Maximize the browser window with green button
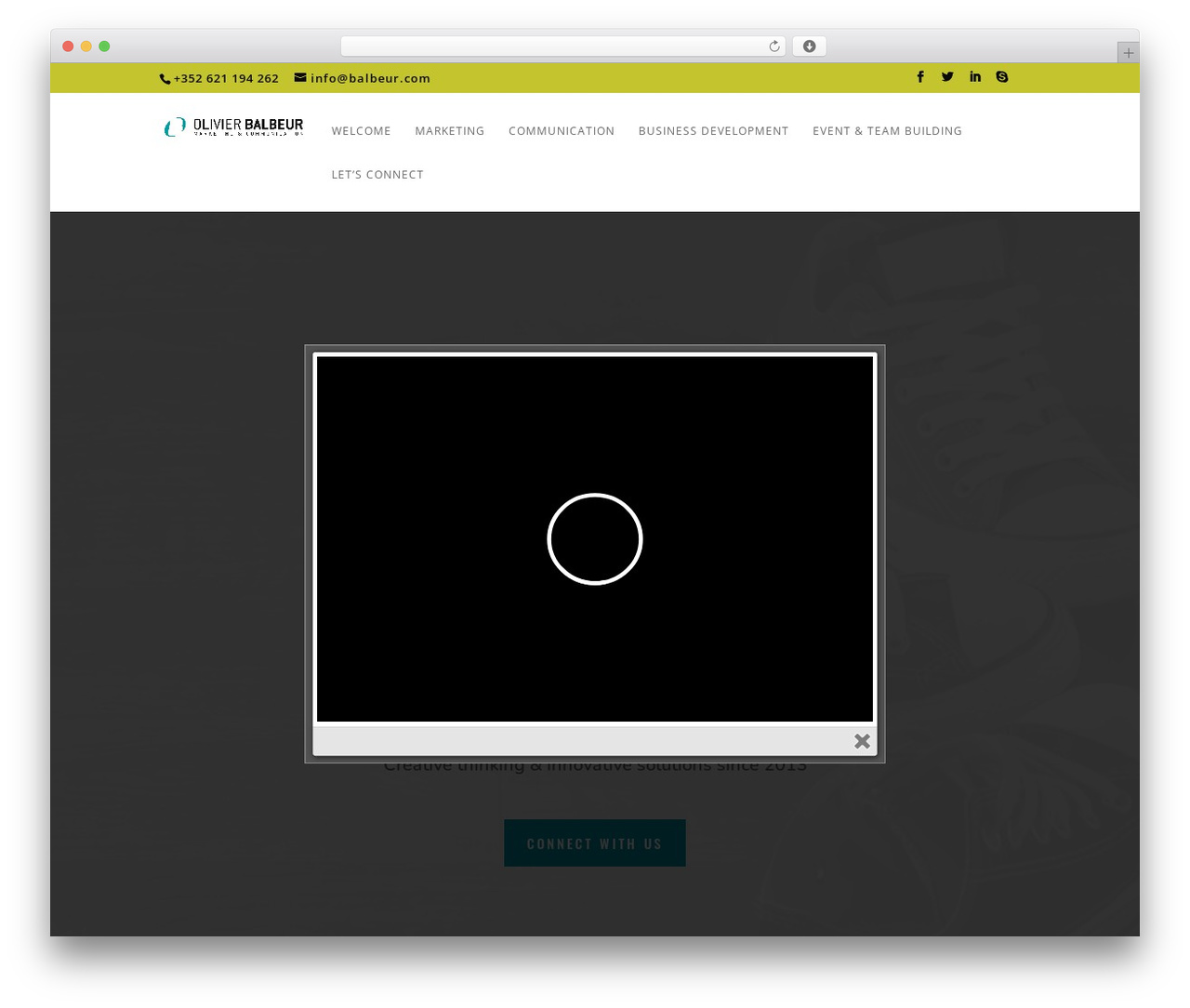The height and width of the screenshot is (1008, 1190). coord(104,46)
